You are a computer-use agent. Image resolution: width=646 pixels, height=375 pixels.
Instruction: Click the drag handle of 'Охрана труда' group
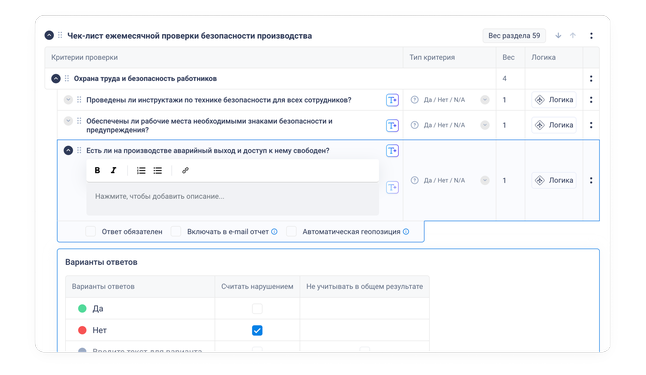click(67, 78)
